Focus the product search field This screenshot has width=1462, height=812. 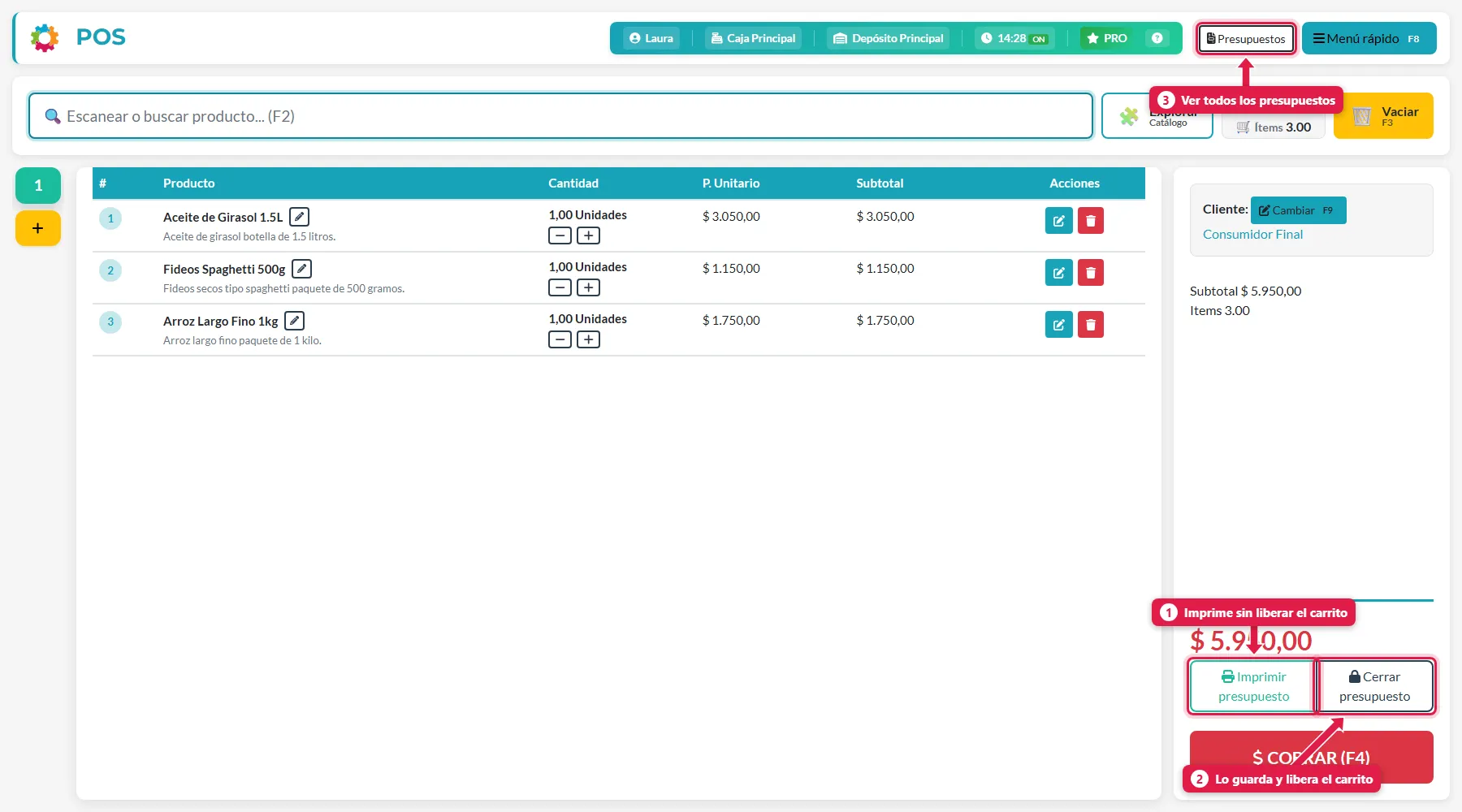[x=560, y=116]
